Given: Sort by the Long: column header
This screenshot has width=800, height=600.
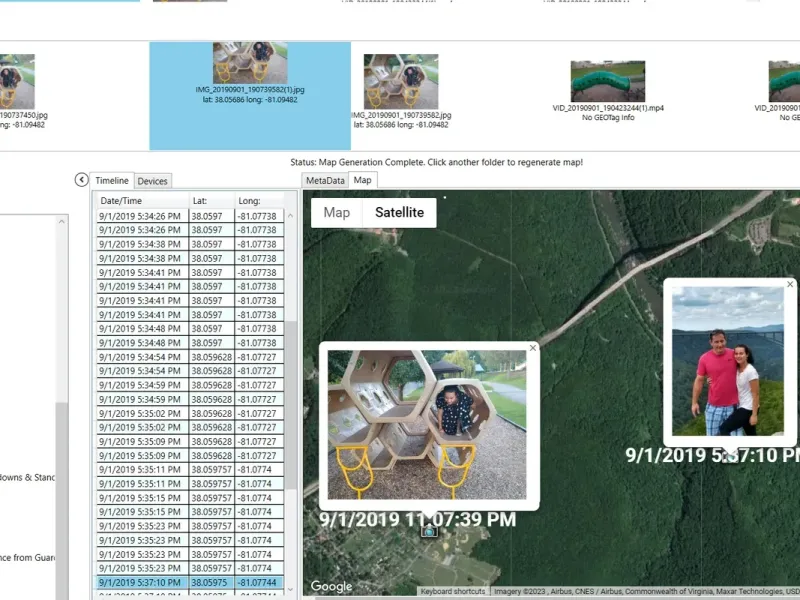Looking at the screenshot, I should point(259,201).
